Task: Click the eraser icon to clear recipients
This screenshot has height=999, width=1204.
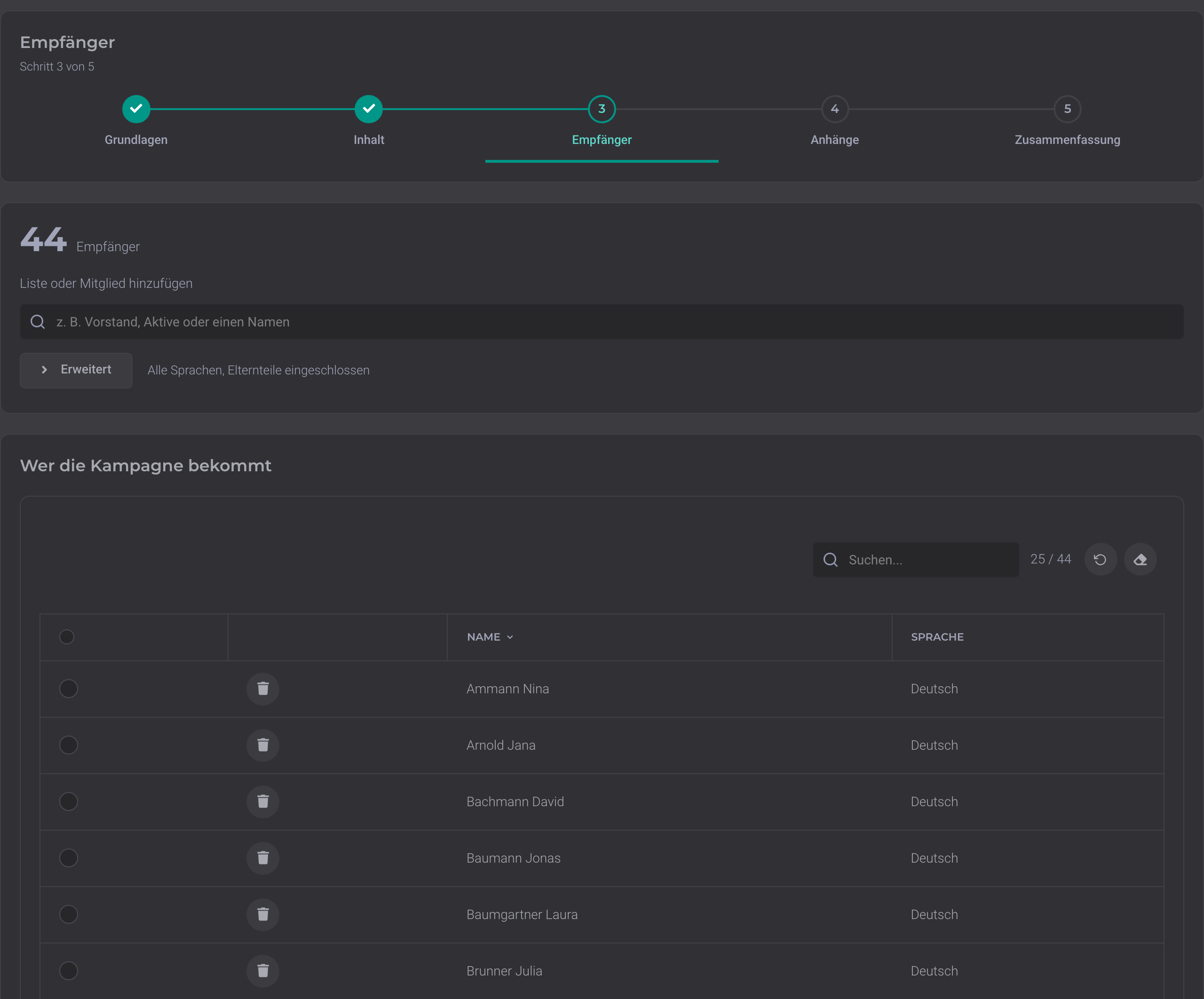Action: point(1140,560)
